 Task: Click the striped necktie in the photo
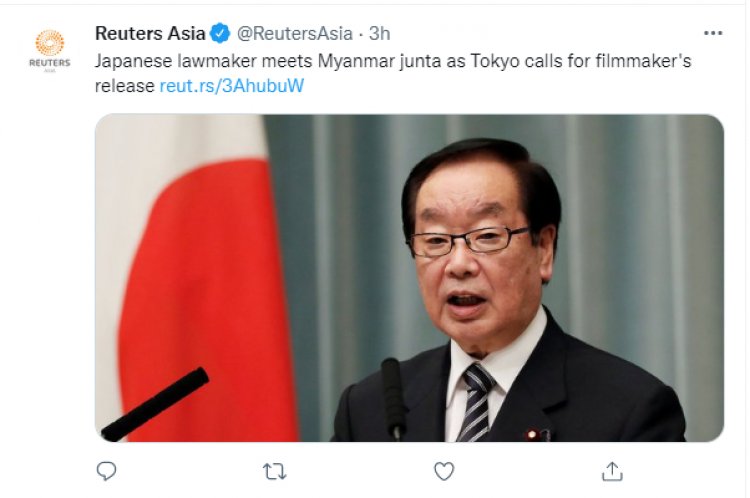click(x=476, y=402)
